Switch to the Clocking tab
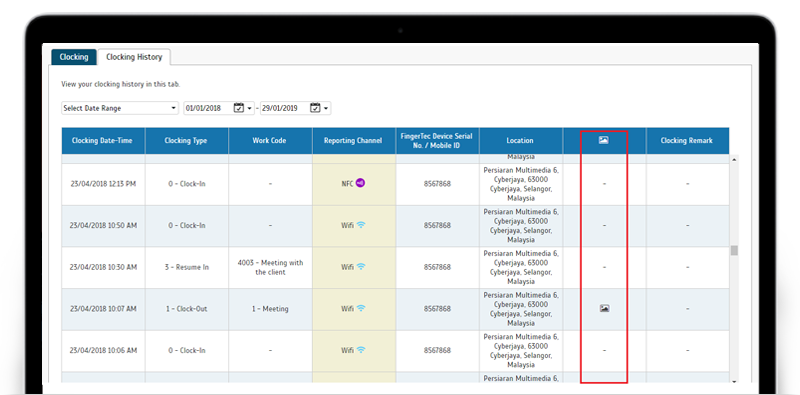 [x=74, y=57]
